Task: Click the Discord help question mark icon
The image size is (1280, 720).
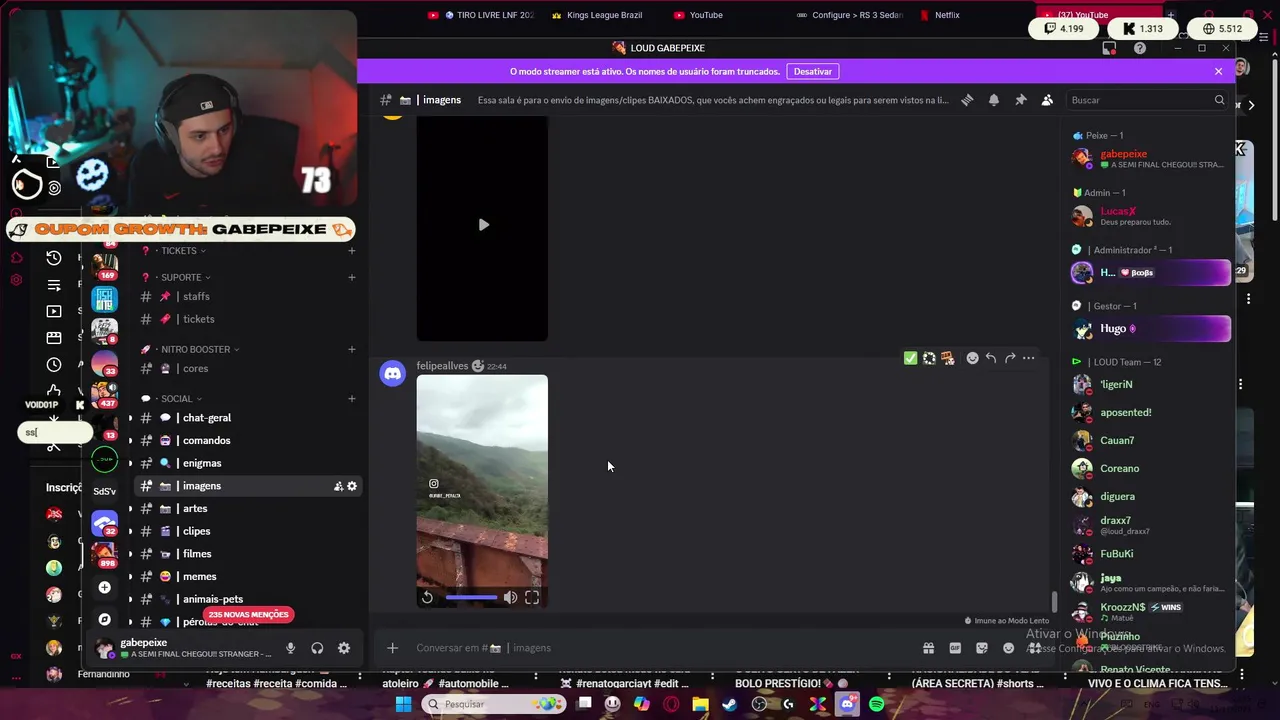Action: pos(1140,48)
